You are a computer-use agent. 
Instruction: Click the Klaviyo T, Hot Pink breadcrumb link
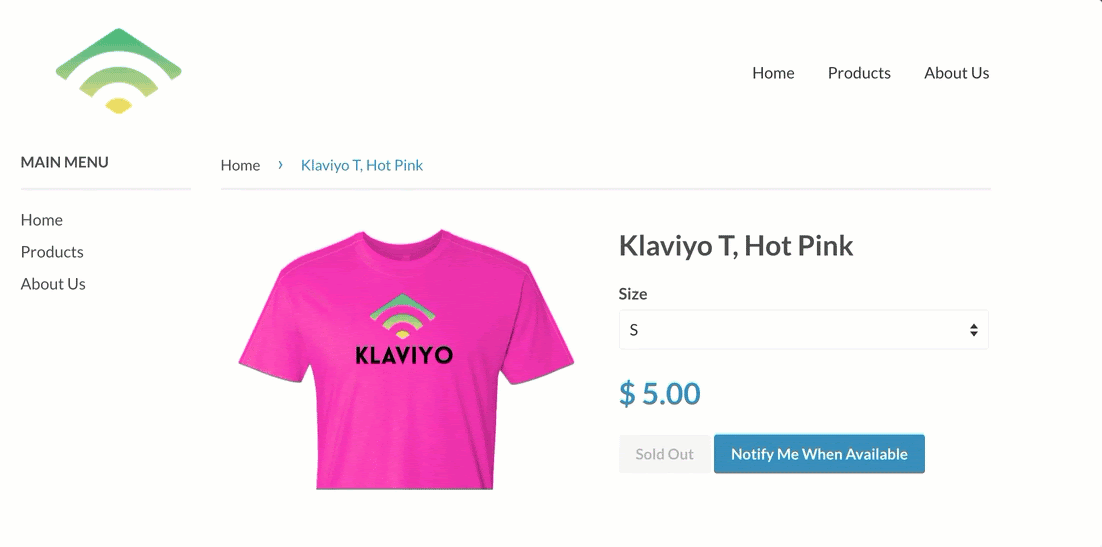(x=362, y=165)
